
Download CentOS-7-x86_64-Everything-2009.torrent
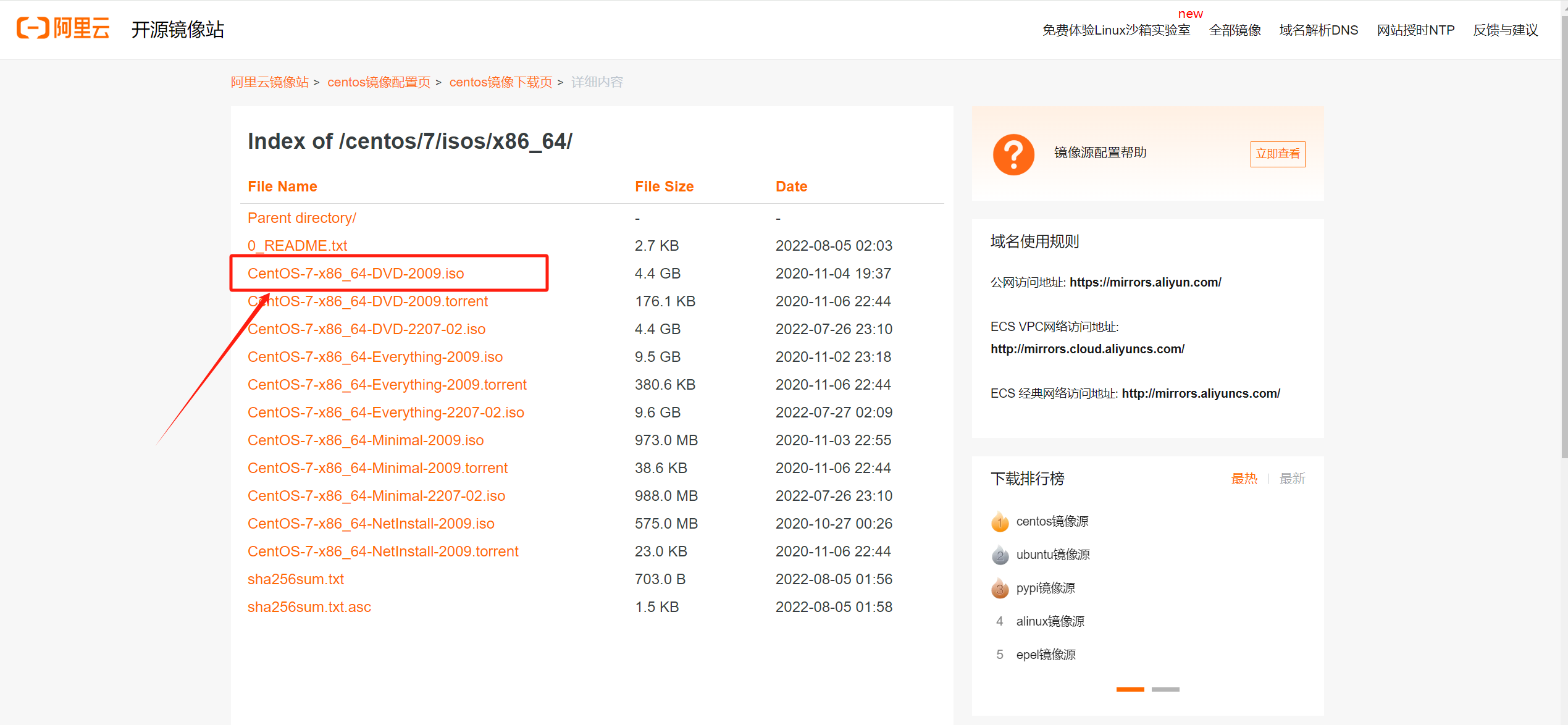[x=387, y=385]
